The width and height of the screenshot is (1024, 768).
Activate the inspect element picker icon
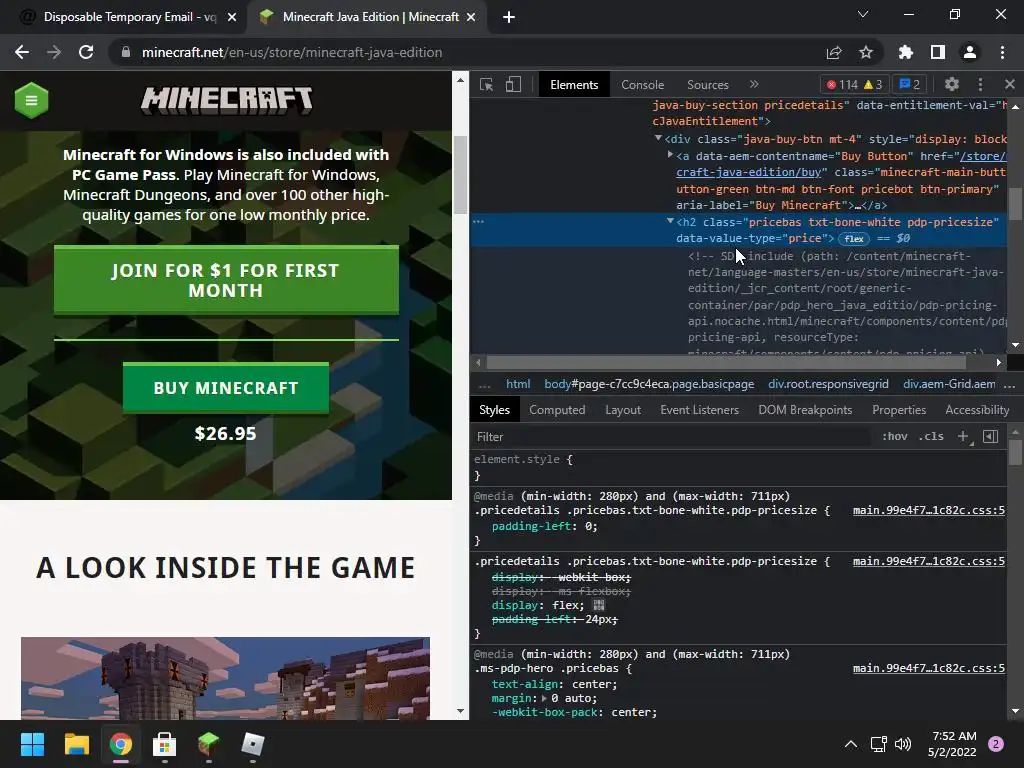487,85
